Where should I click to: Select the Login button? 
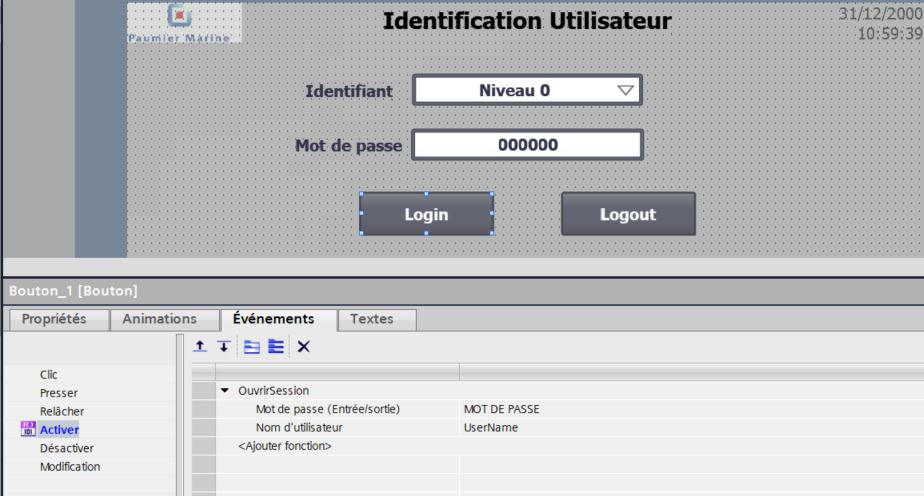tap(426, 214)
